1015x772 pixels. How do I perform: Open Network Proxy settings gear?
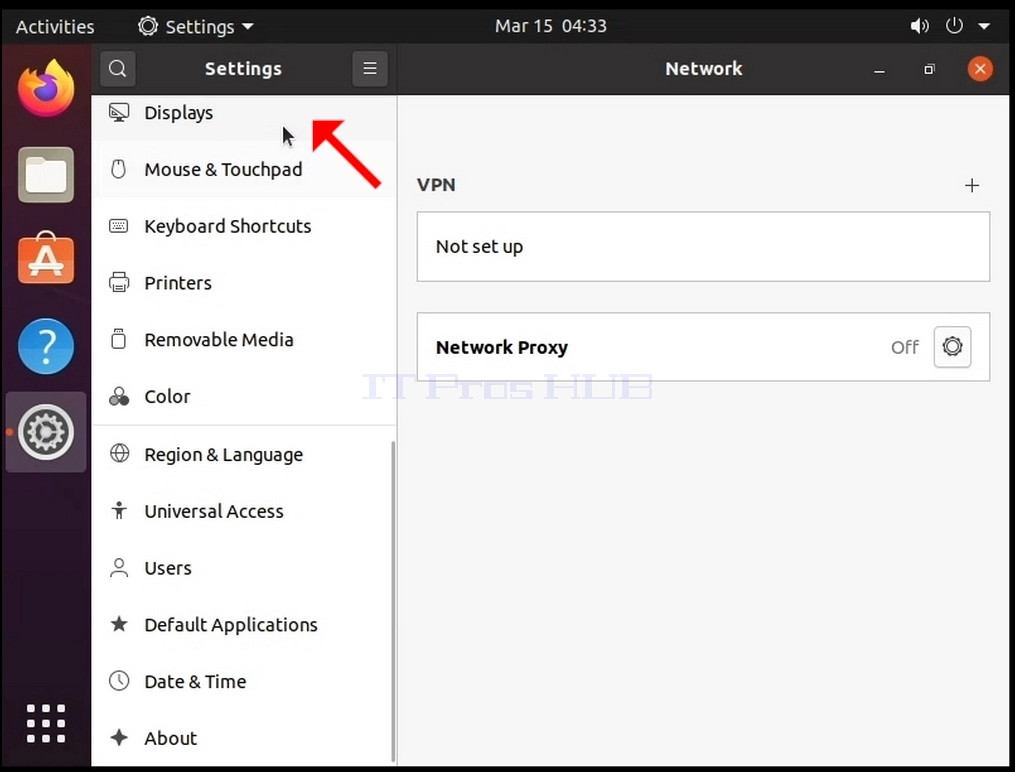pyautogui.click(x=952, y=347)
